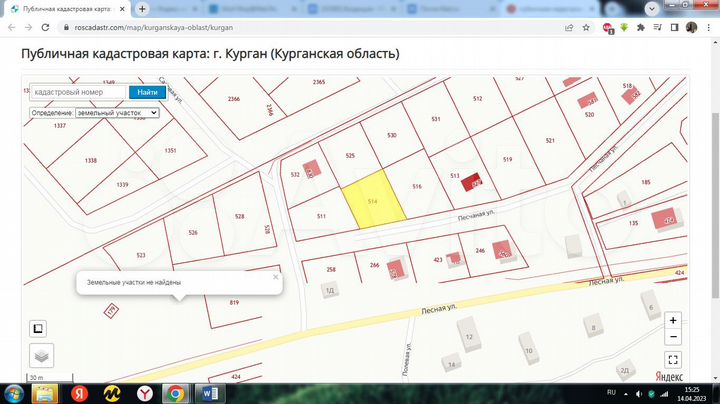
Task: Select parcel 2366 on the map
Action: click(x=234, y=99)
